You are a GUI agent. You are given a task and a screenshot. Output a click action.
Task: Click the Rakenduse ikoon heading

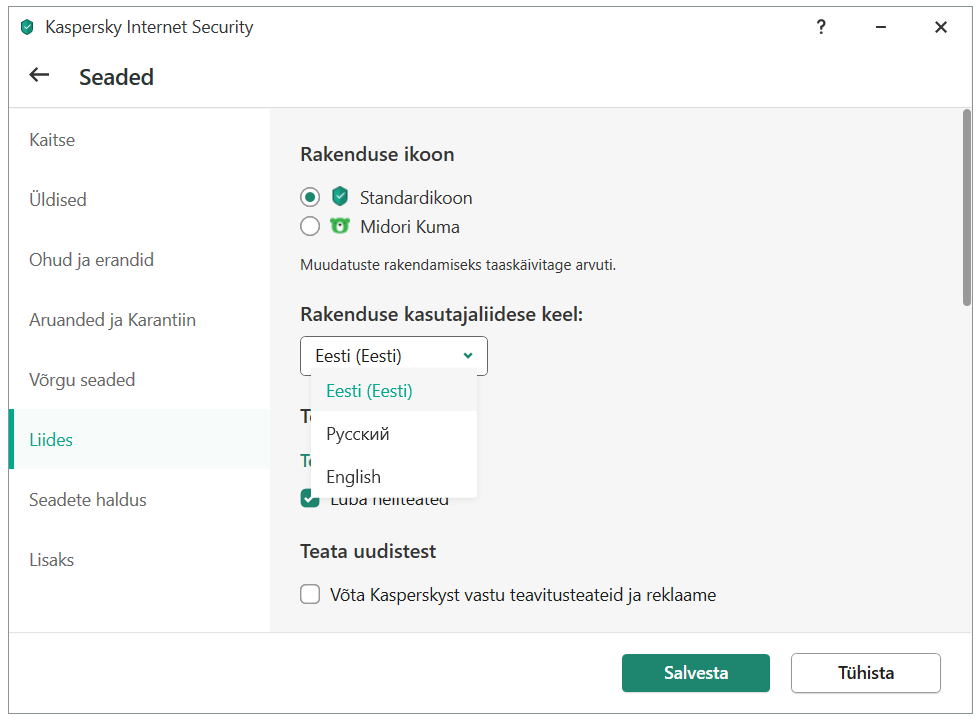click(377, 154)
